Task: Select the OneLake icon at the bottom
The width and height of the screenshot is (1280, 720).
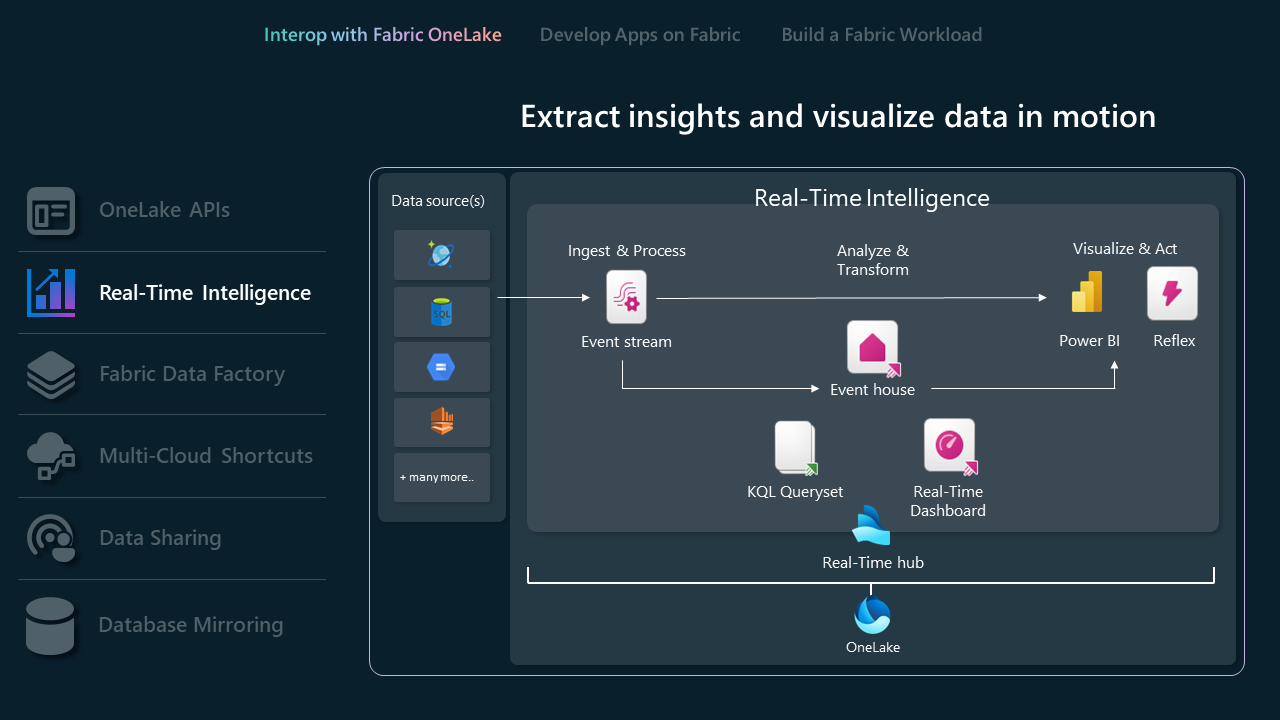Action: click(x=871, y=614)
